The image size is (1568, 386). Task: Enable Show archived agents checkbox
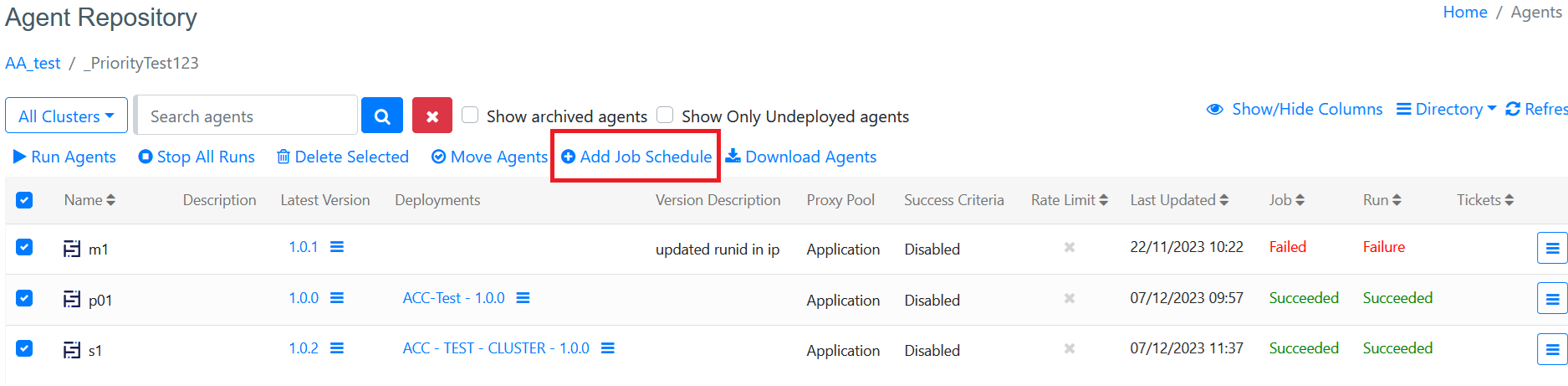pyautogui.click(x=471, y=115)
